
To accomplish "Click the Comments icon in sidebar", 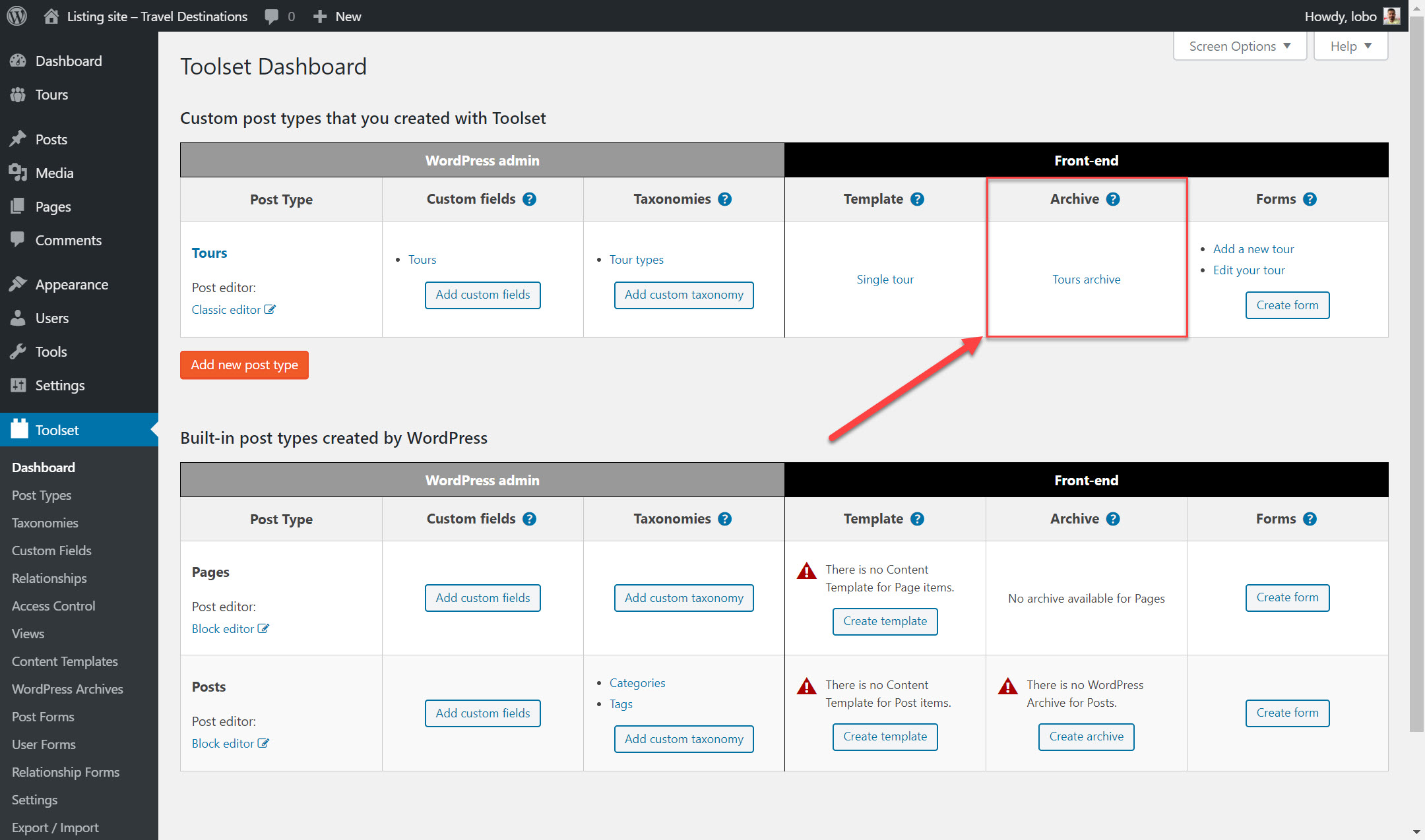I will point(18,239).
